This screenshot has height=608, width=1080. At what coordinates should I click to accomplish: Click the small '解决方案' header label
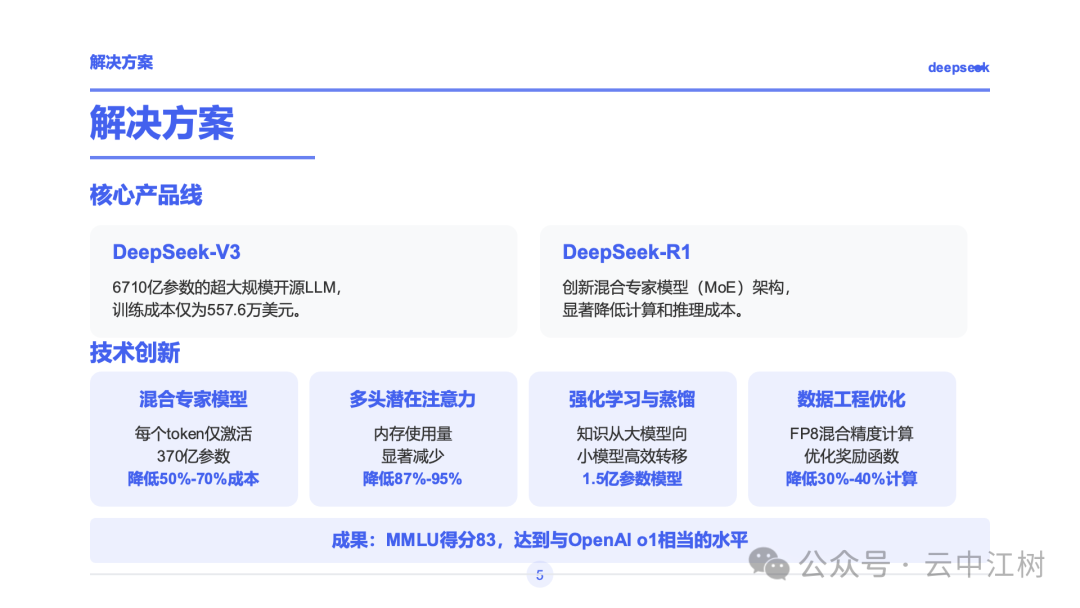coord(121,62)
